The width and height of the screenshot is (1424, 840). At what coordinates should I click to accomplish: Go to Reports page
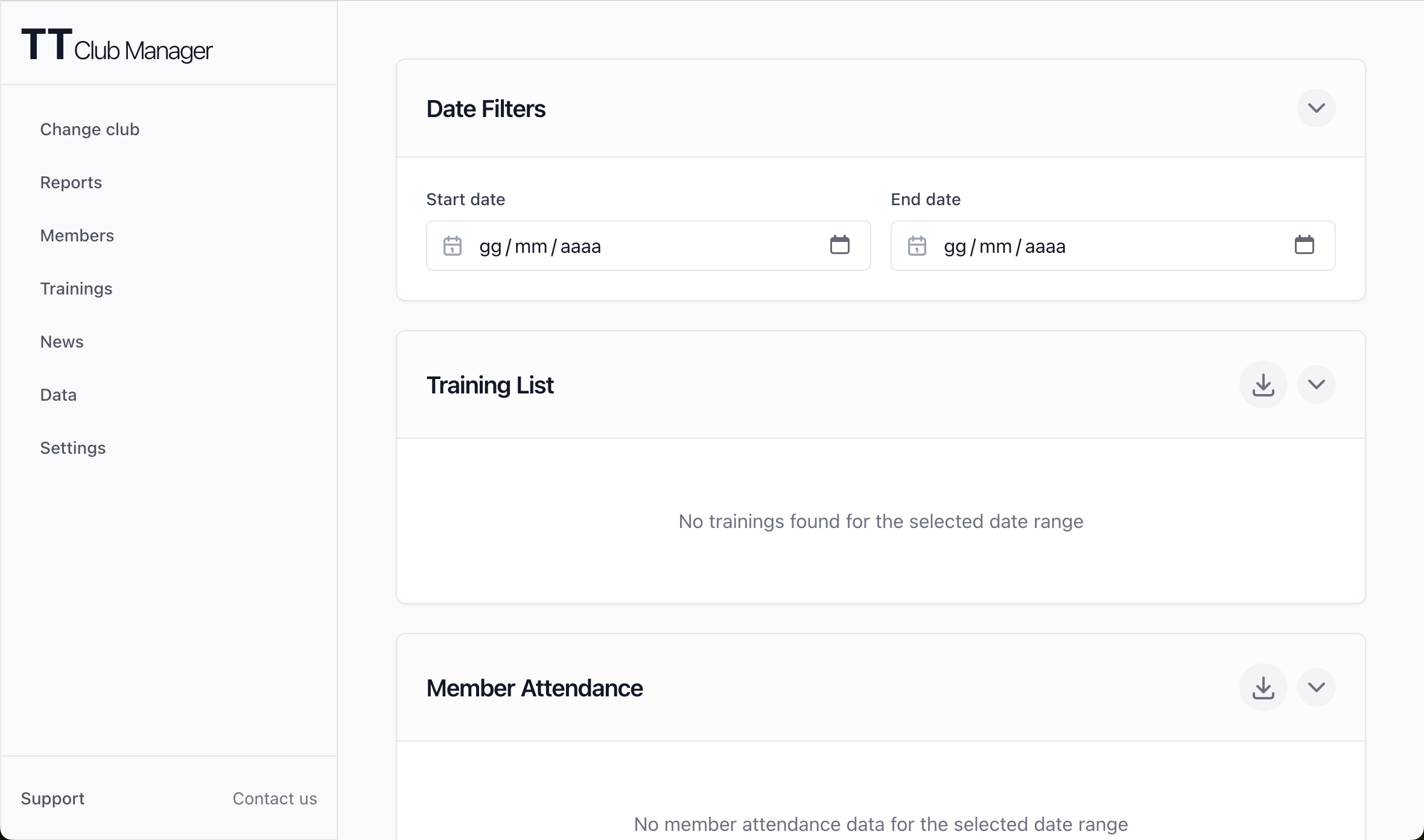(71, 183)
